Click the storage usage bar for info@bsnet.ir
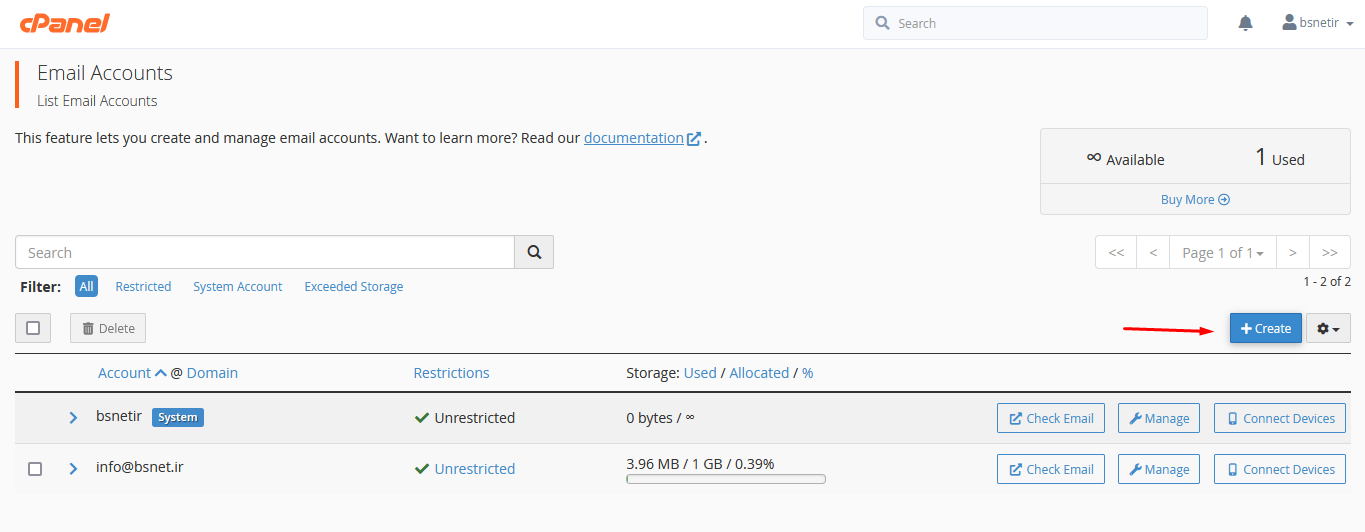Viewport: 1365px width, 532px height. tap(726, 479)
